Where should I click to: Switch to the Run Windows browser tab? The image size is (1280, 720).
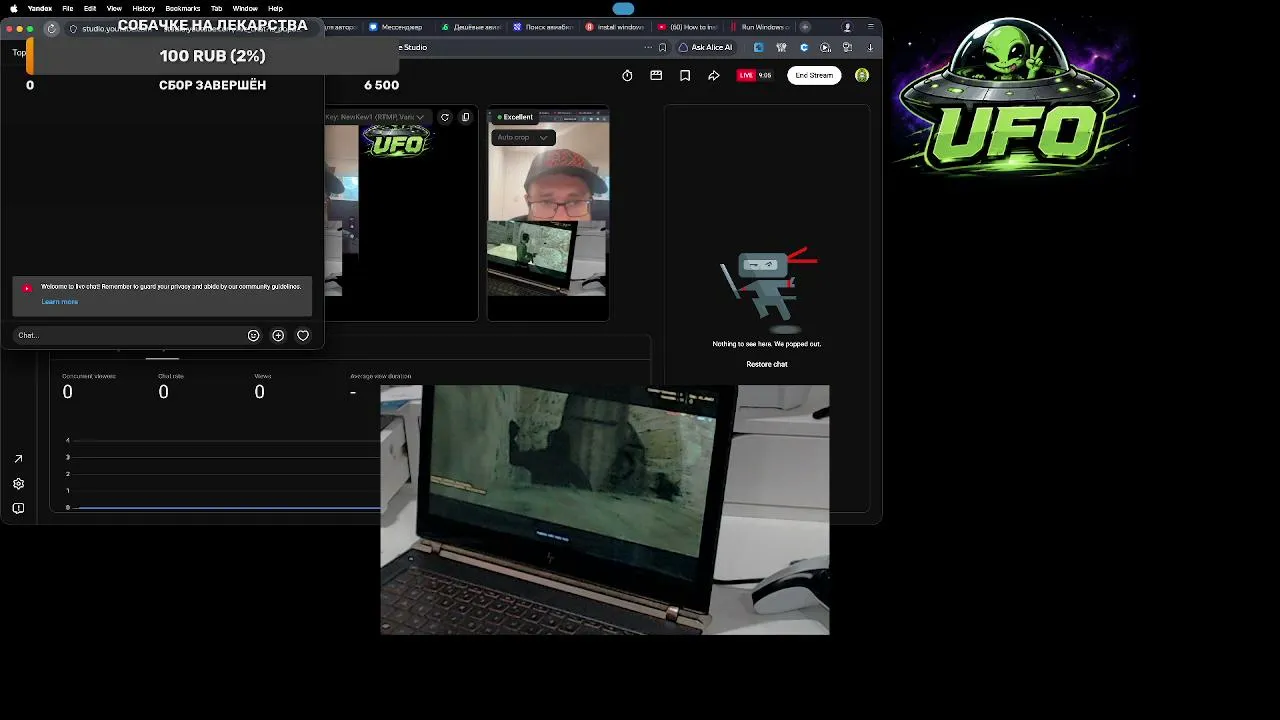760,27
